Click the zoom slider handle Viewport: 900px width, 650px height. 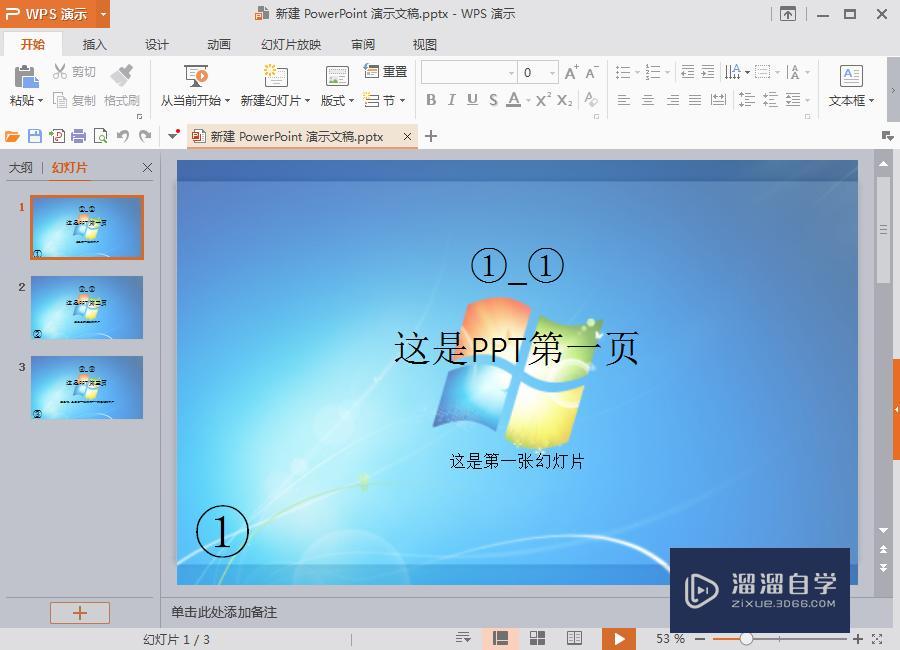(746, 638)
